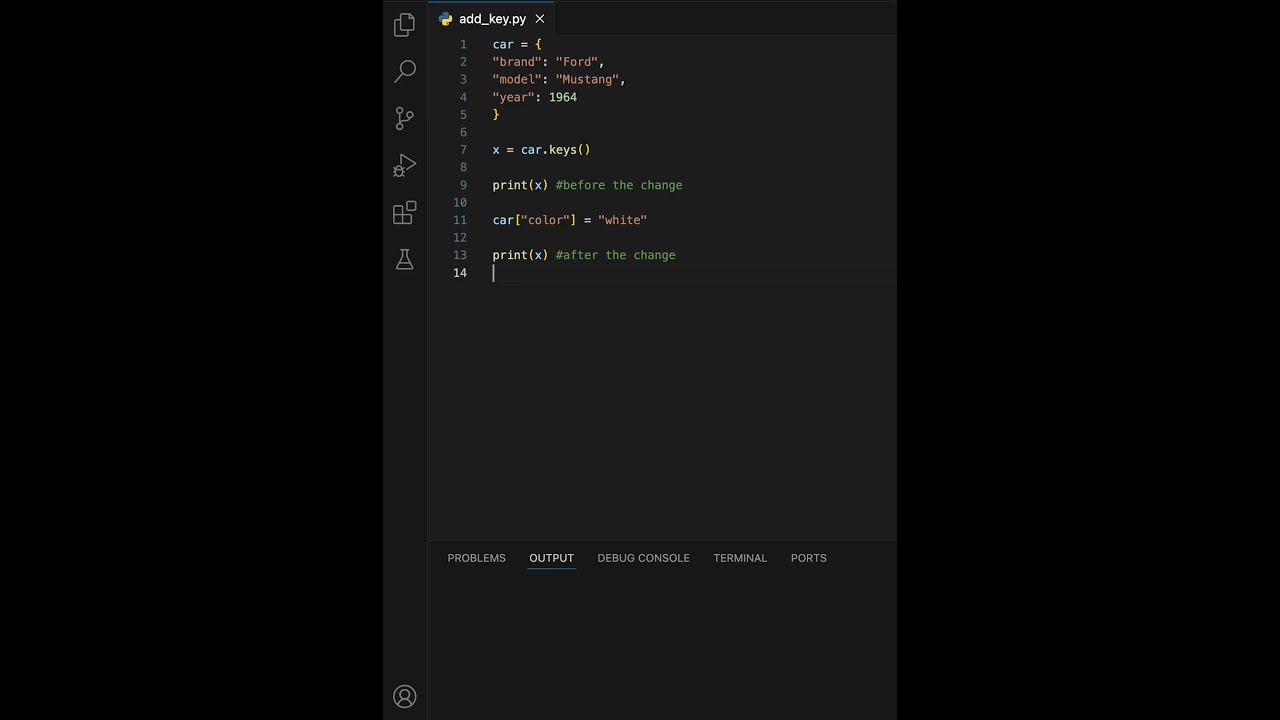Click print(x) on line 13
The width and height of the screenshot is (1280, 720).
coord(520,255)
